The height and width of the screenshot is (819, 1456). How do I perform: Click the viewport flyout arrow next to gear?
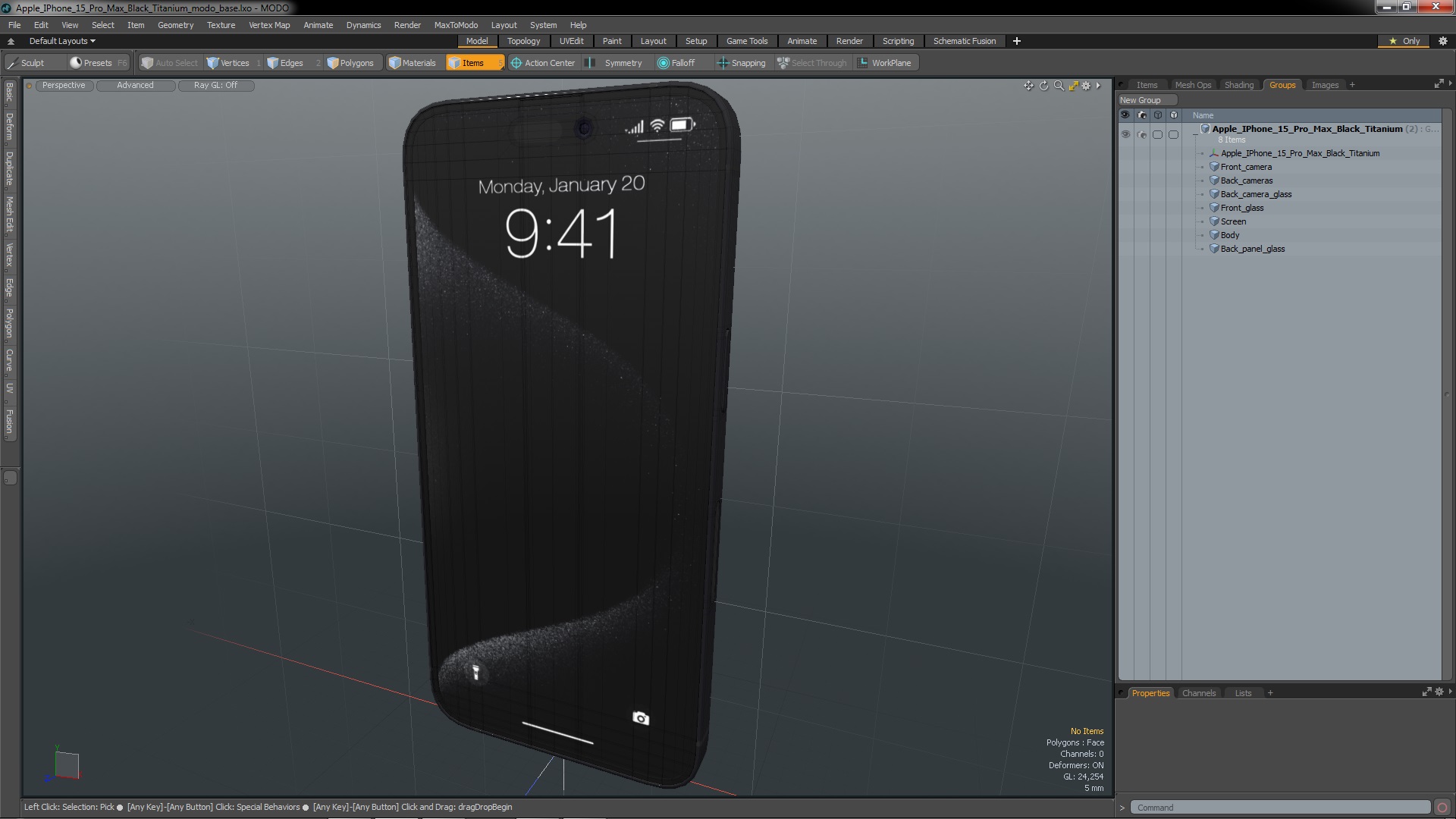[x=1098, y=86]
